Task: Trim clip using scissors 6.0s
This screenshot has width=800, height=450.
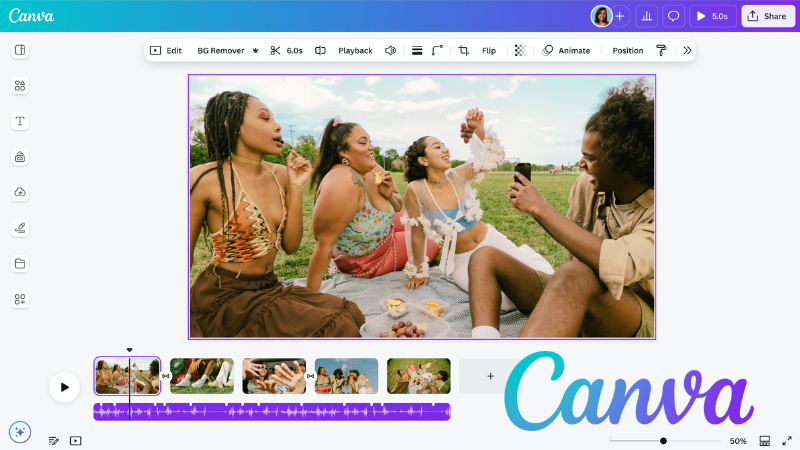Action: coord(286,51)
